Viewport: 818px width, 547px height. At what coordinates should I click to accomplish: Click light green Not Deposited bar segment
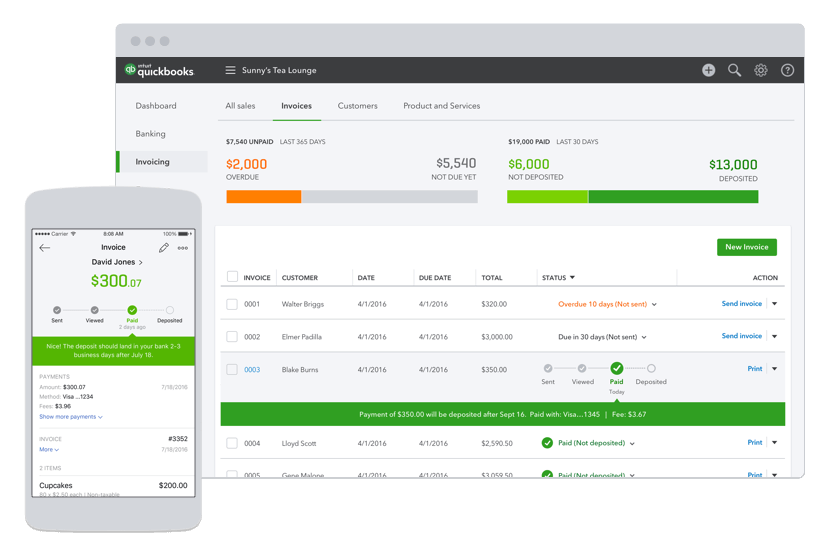tap(548, 197)
